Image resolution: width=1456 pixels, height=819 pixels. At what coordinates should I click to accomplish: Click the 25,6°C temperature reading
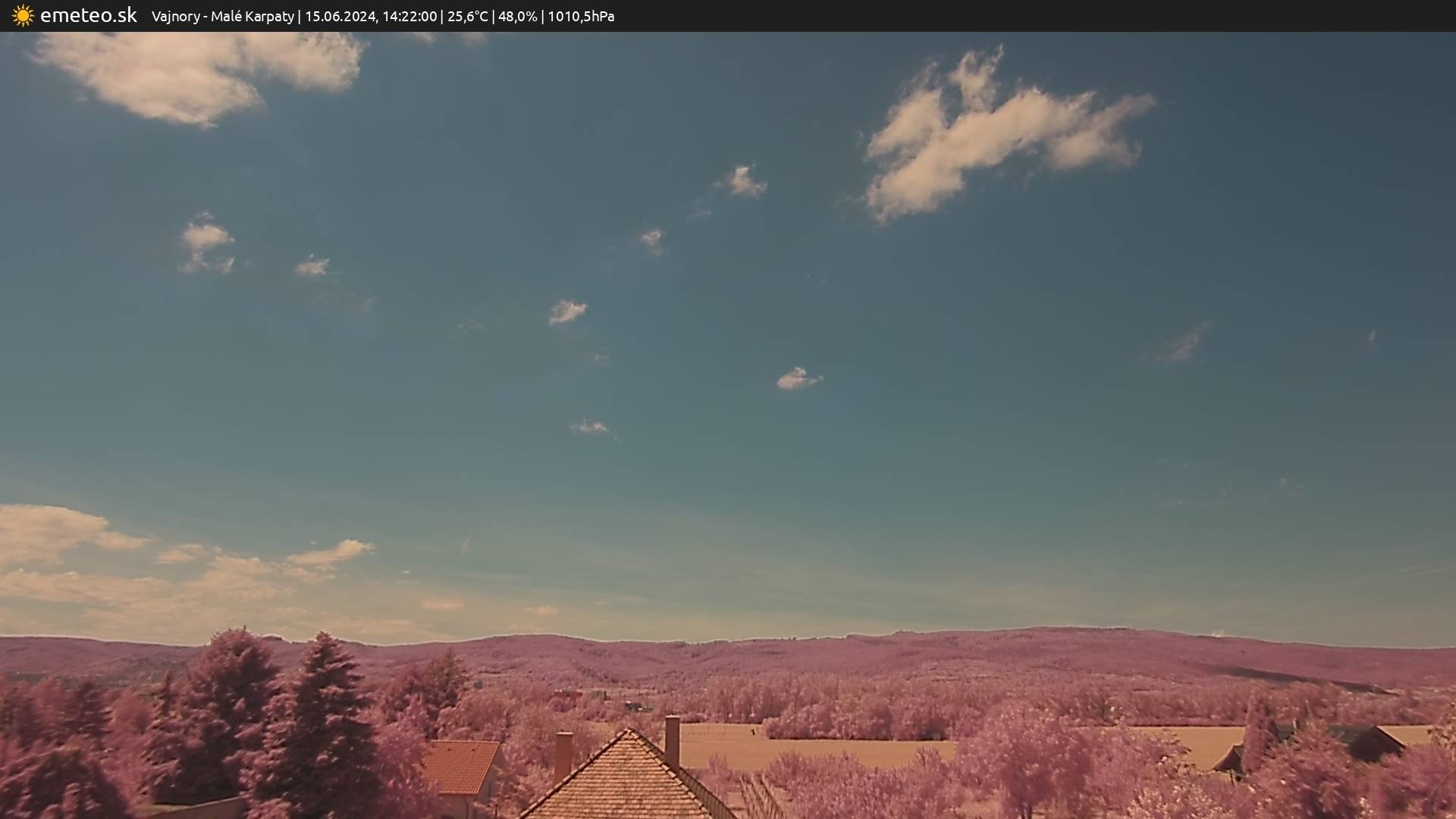click(x=467, y=17)
